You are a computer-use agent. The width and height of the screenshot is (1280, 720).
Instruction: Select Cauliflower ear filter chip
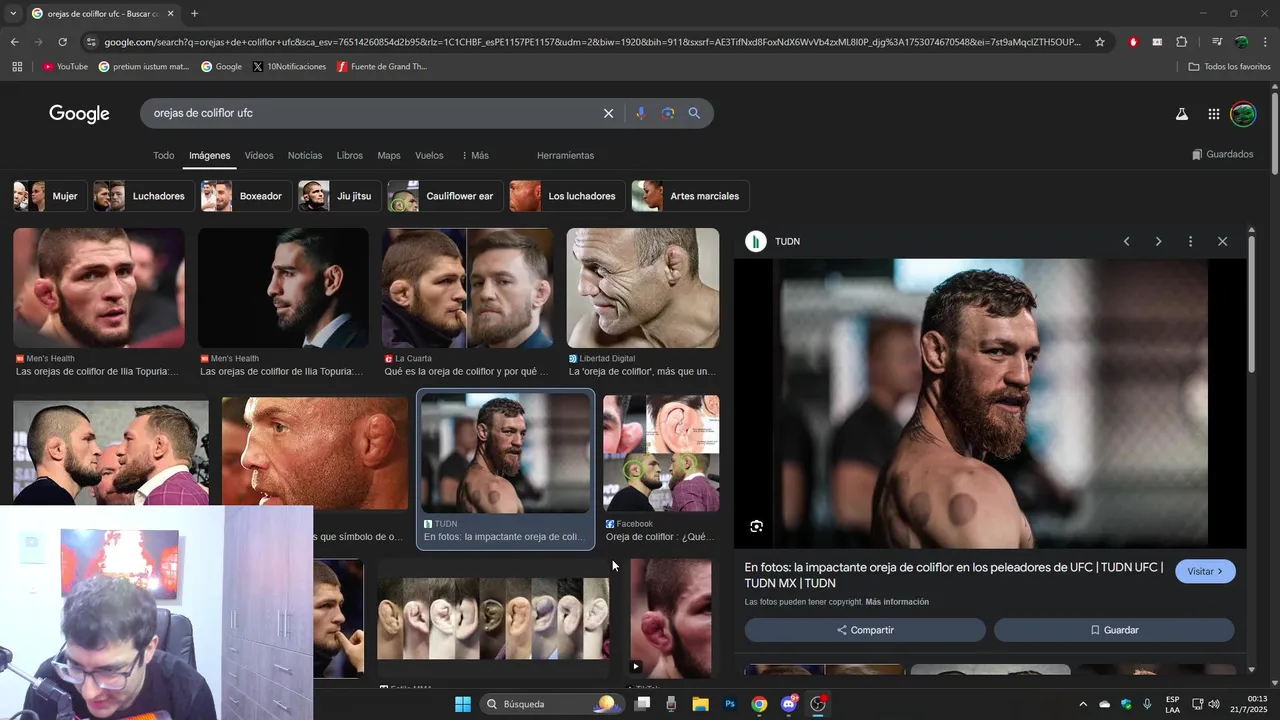pos(445,196)
